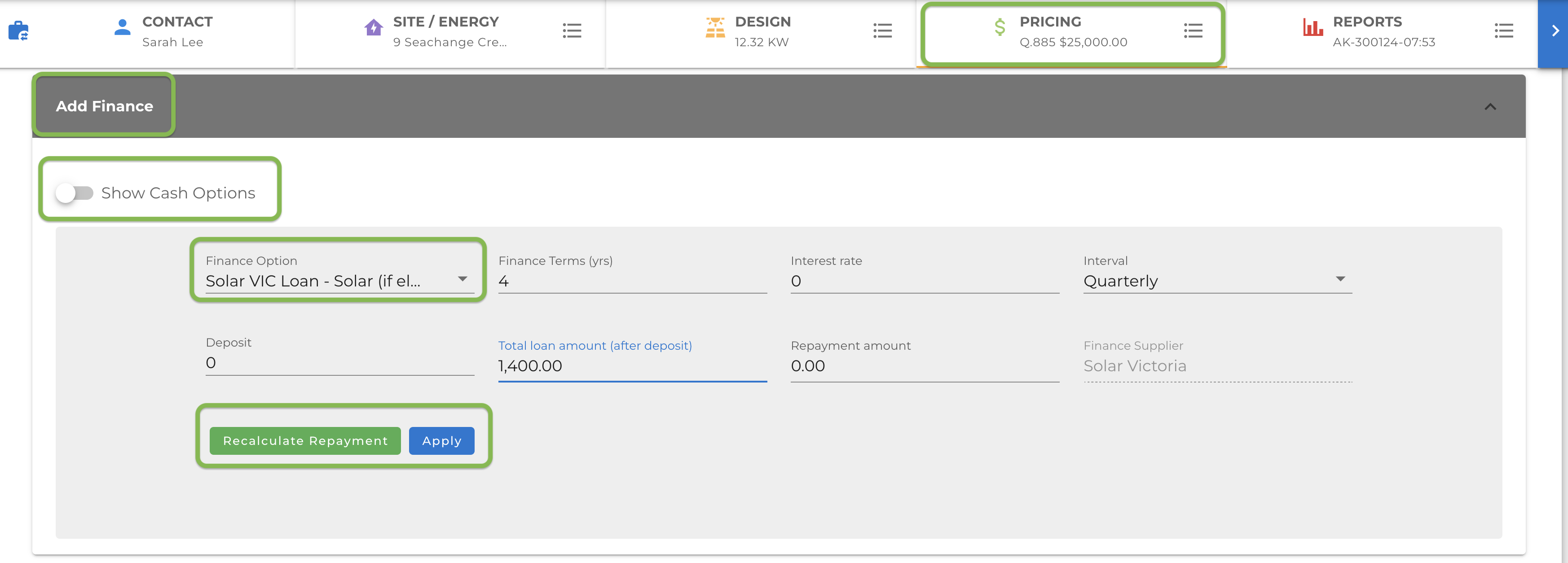Screen dimensions: 1568x563
Task: Click the Show Cash Options label
Action: click(x=178, y=193)
